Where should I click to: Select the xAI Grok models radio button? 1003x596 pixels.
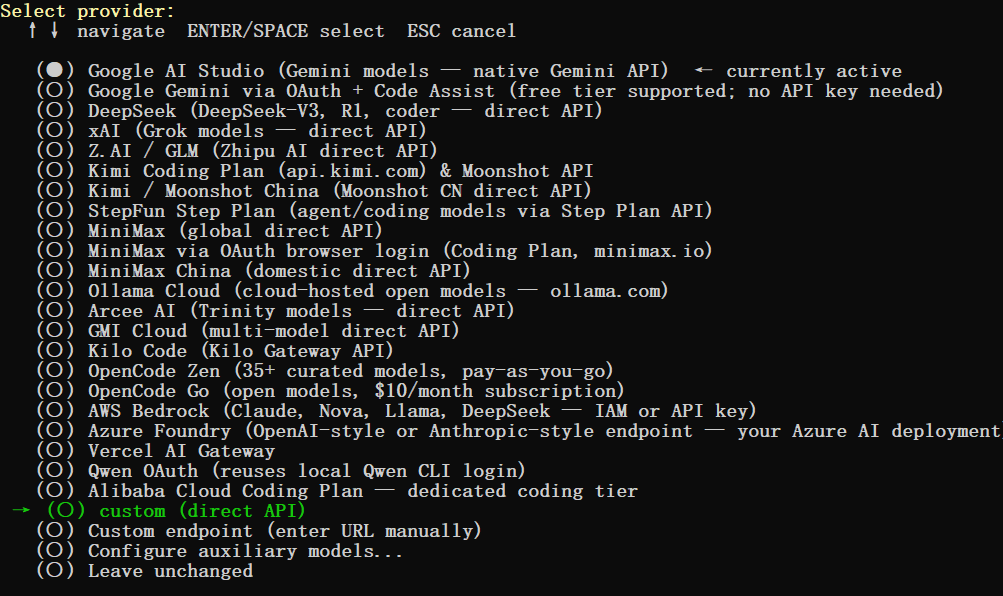55,130
